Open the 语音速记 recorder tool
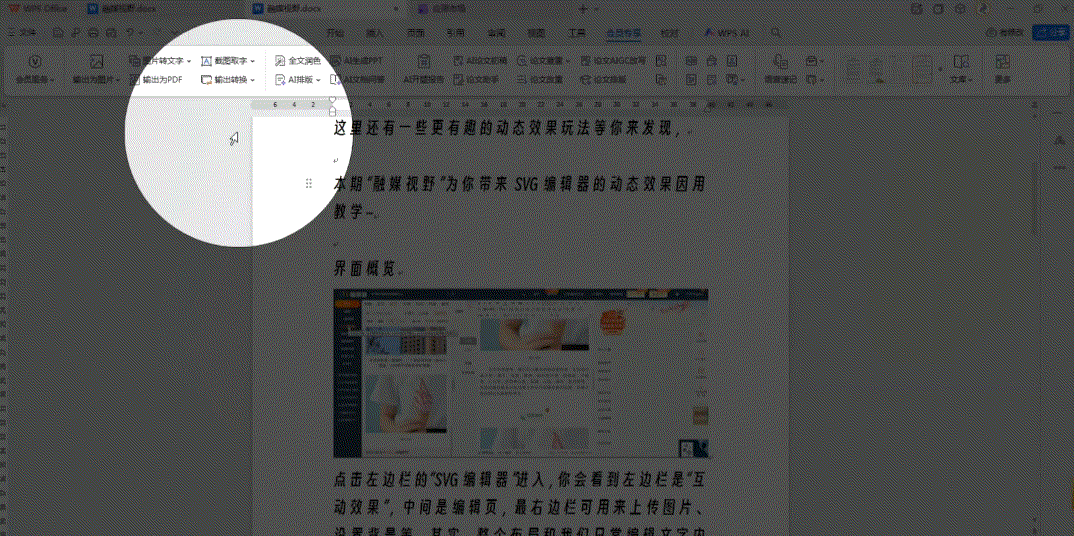The image size is (1074, 536). pyautogui.click(x=780, y=68)
